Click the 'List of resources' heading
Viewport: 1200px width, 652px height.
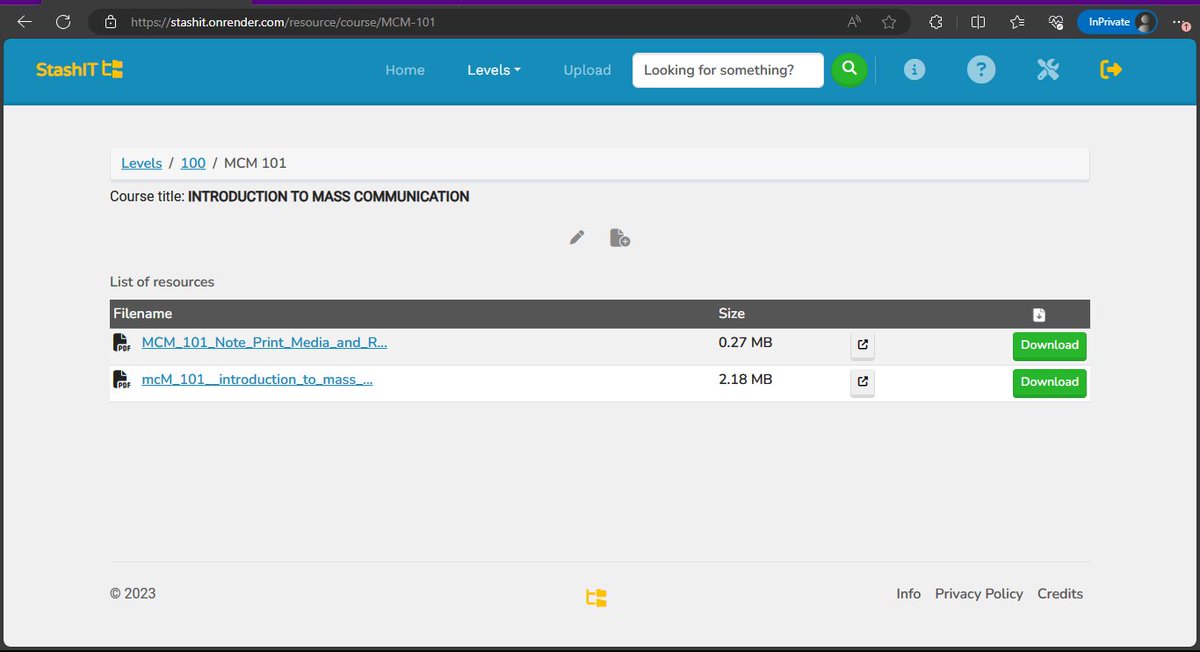point(162,282)
